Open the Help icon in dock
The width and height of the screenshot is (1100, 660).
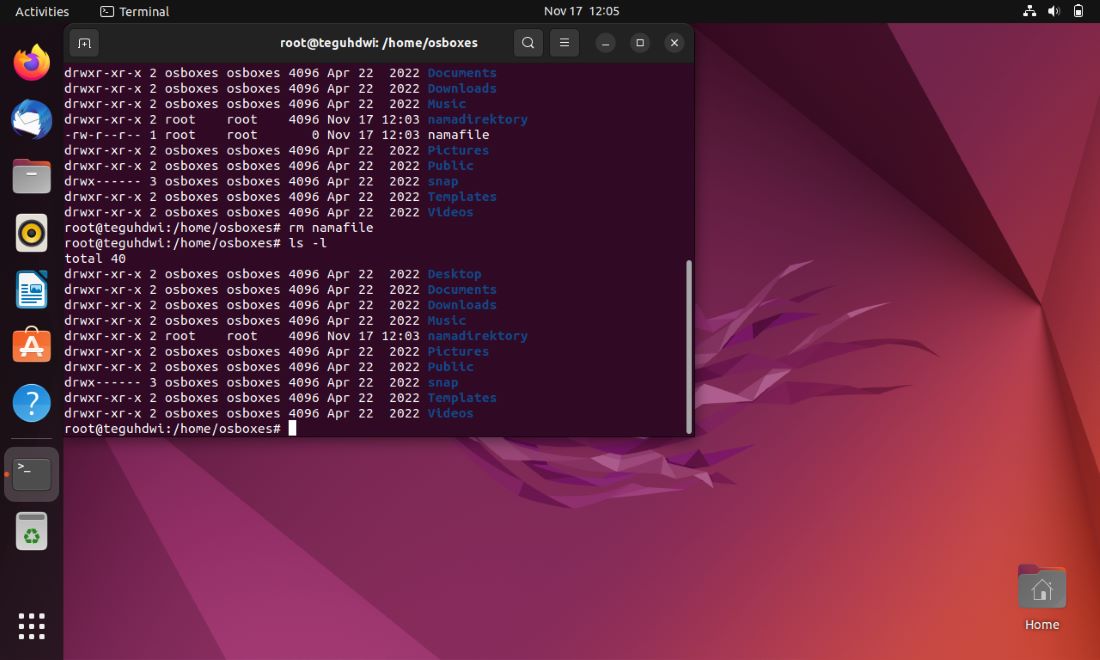[x=32, y=403]
